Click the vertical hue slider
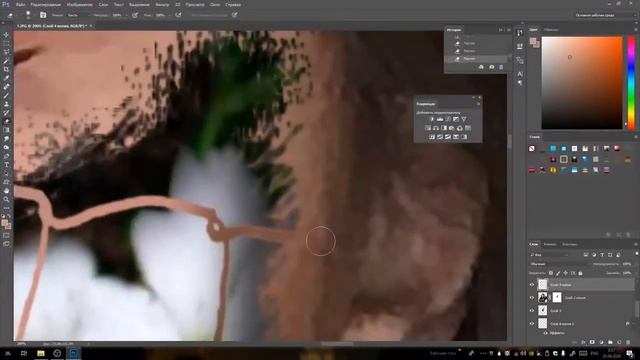 pos(631,83)
